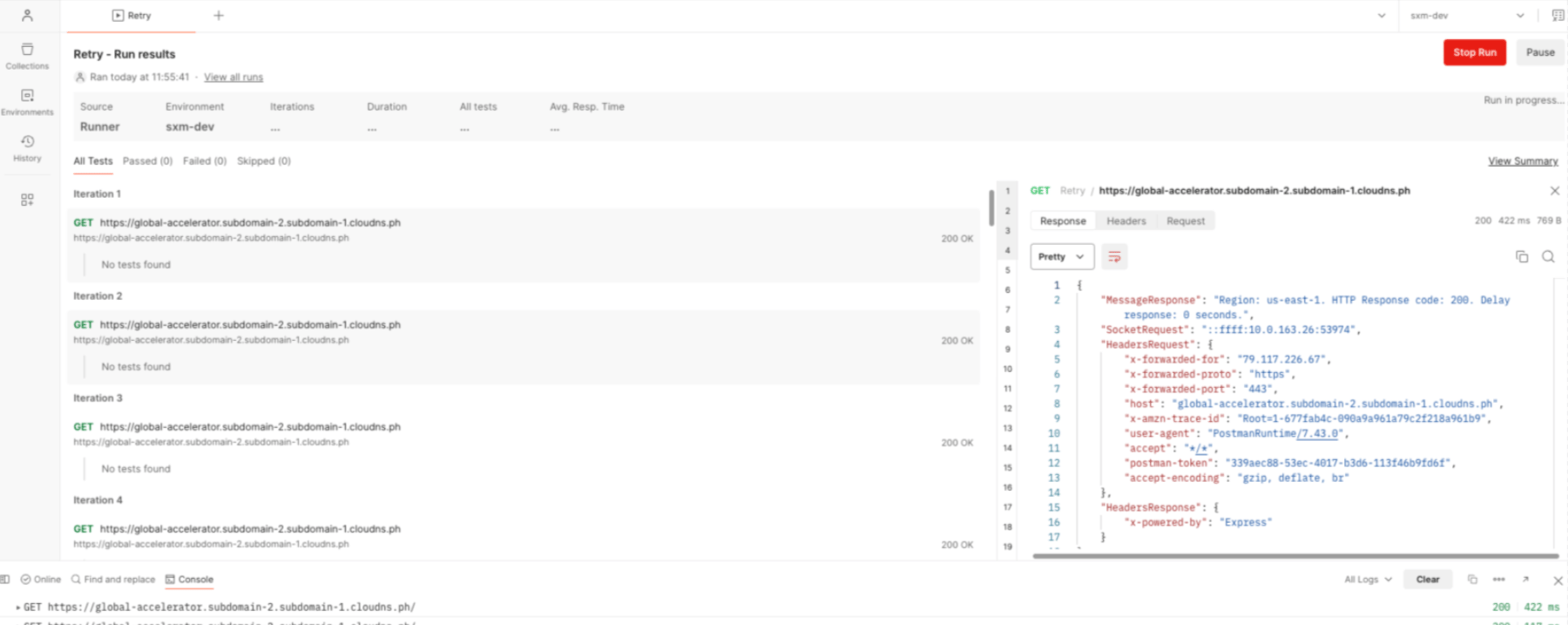Click the 200 OK status of Iteration 3
Viewport: 1568px width, 625px height.
956,443
